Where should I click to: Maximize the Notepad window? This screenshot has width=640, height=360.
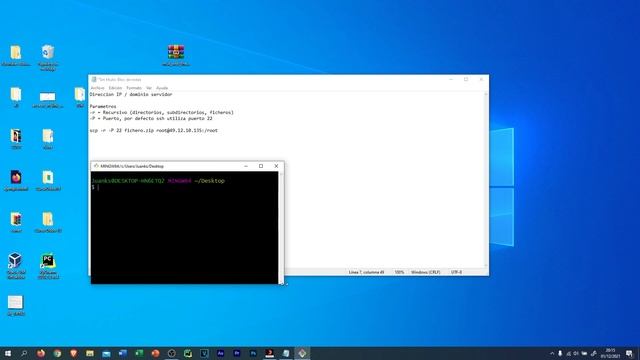click(x=466, y=80)
